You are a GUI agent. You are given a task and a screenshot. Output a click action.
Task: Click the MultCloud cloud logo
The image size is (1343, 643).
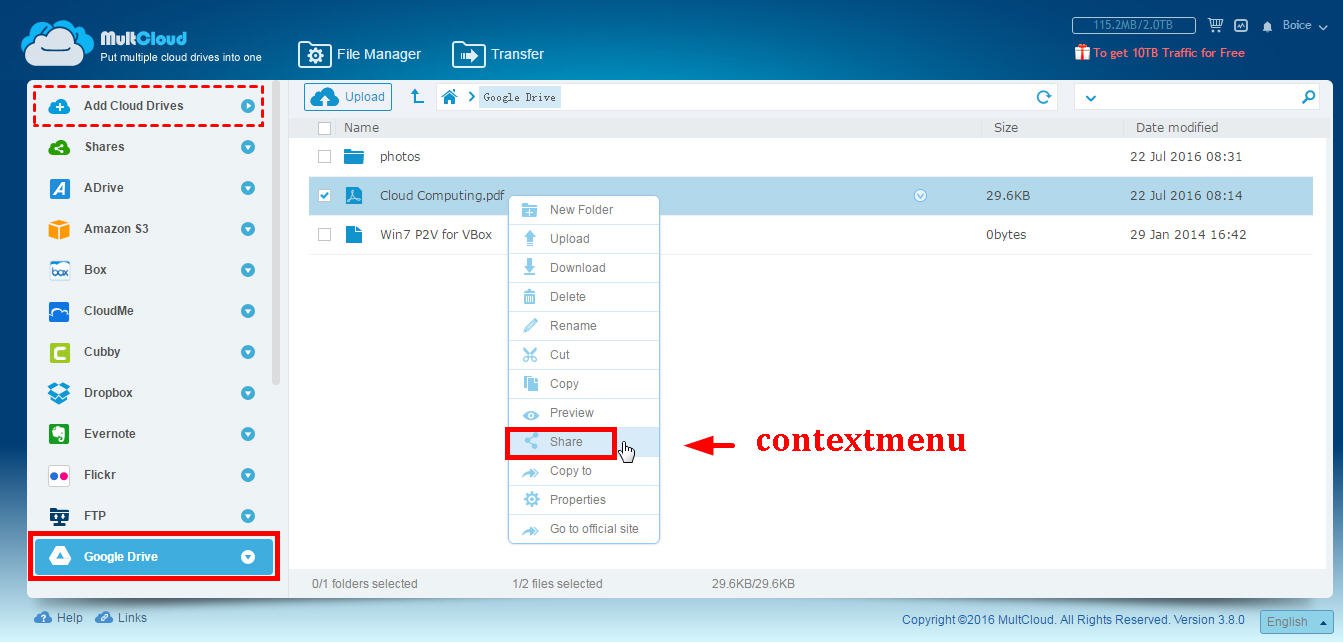[58, 43]
